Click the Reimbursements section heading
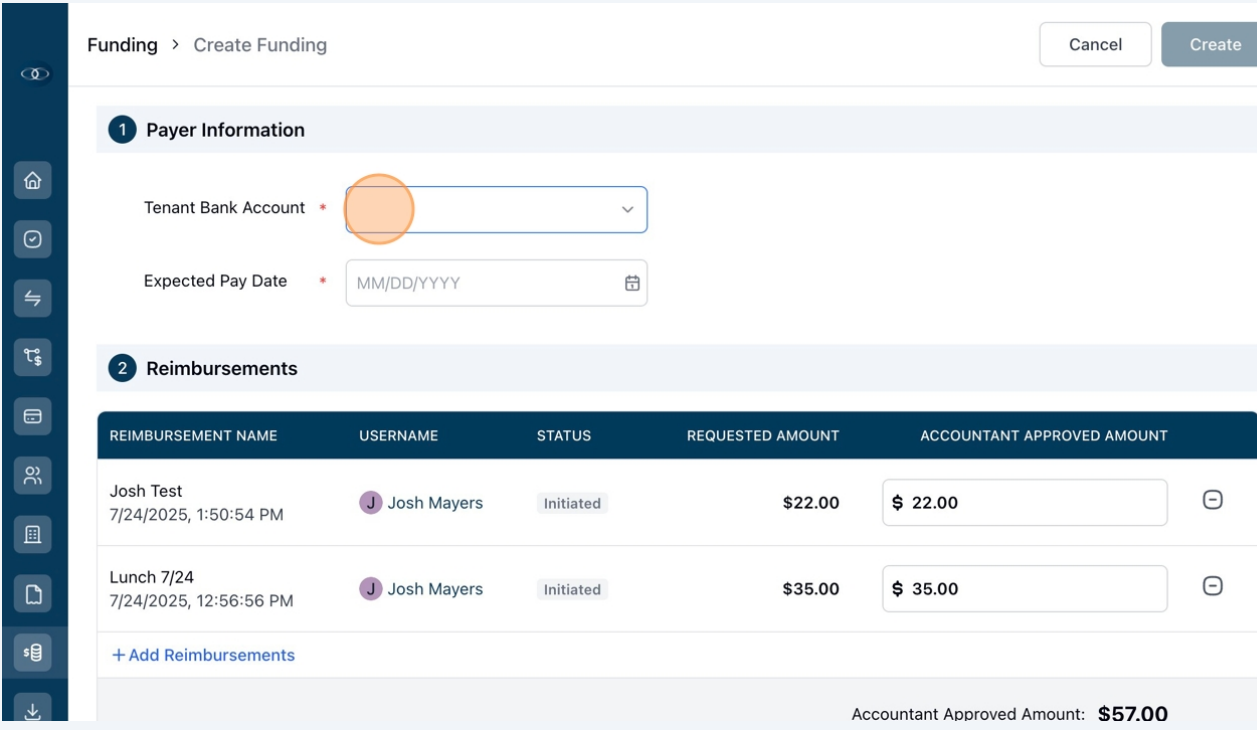This screenshot has width=1257, height=730. coord(222,369)
